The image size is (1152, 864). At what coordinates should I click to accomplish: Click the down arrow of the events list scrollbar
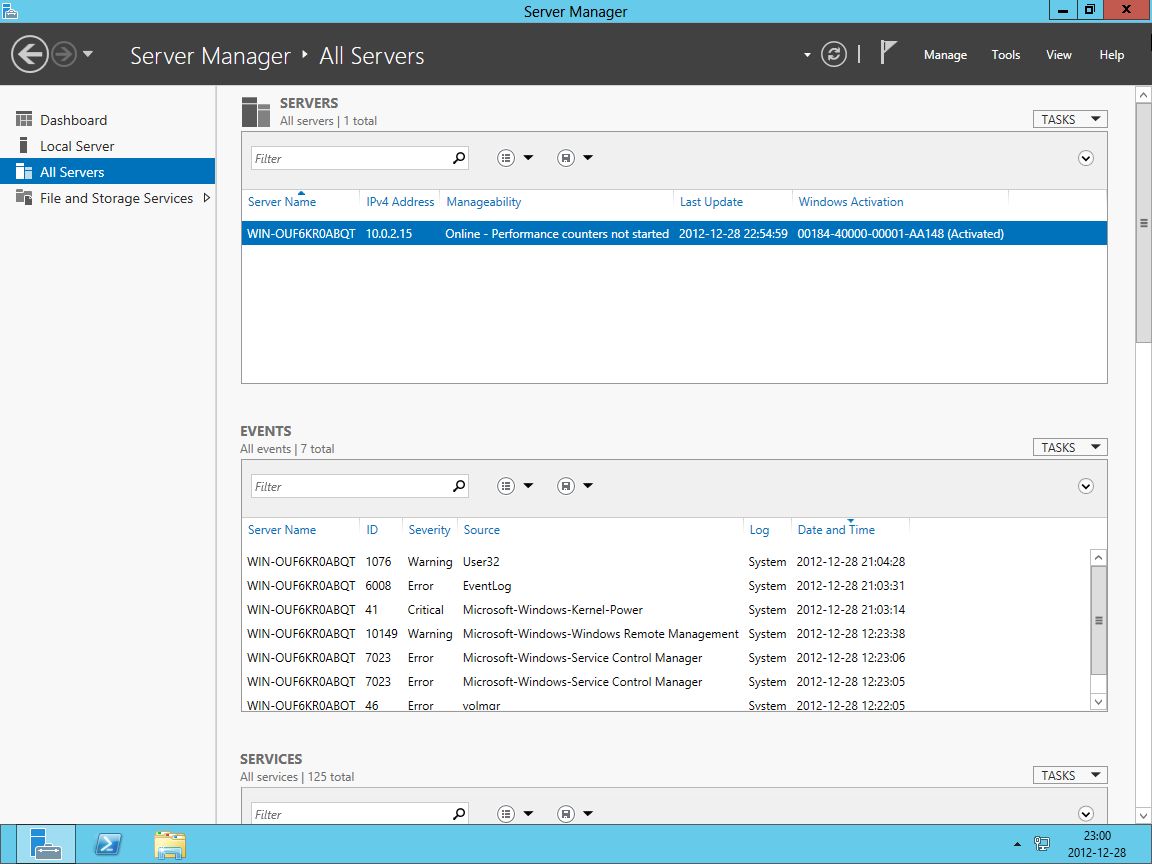1098,702
